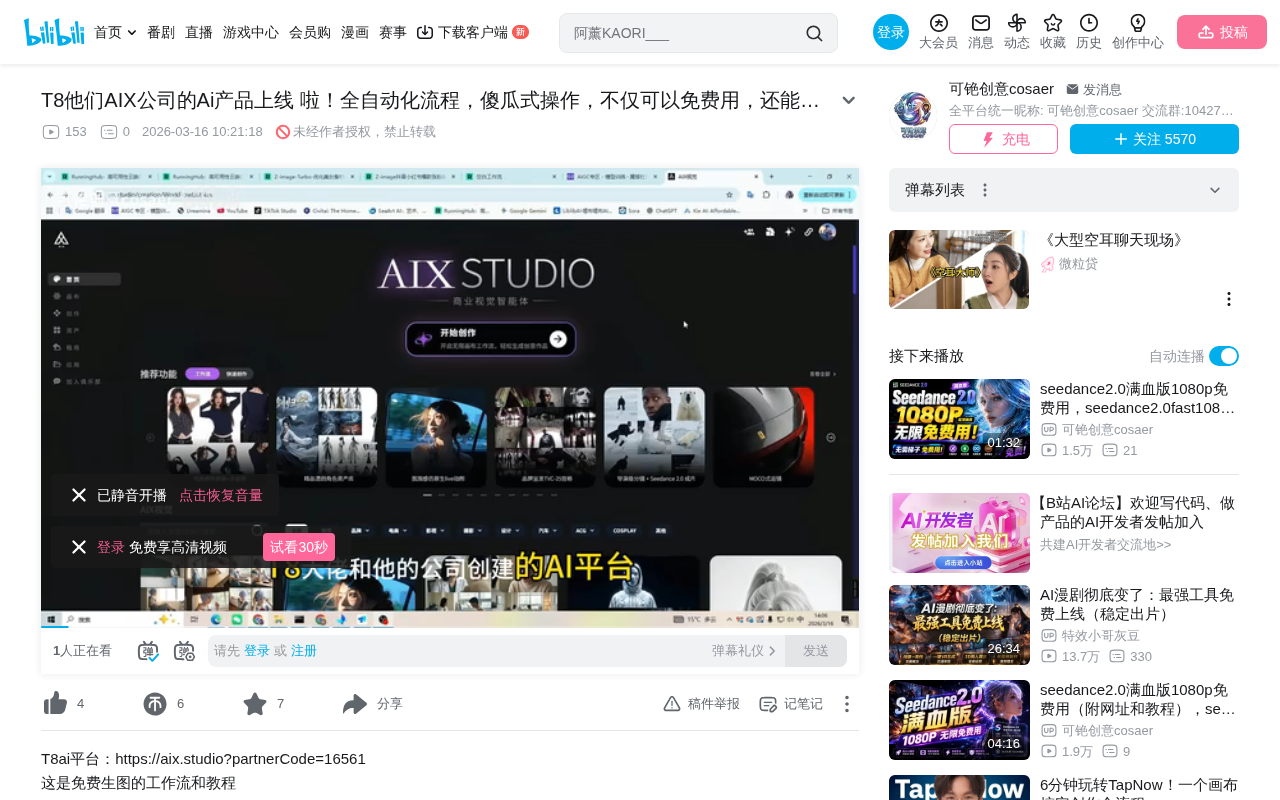Viewport: 1280px width, 800px height.
Task: Give coins with the coin icon
Action: [x=155, y=704]
